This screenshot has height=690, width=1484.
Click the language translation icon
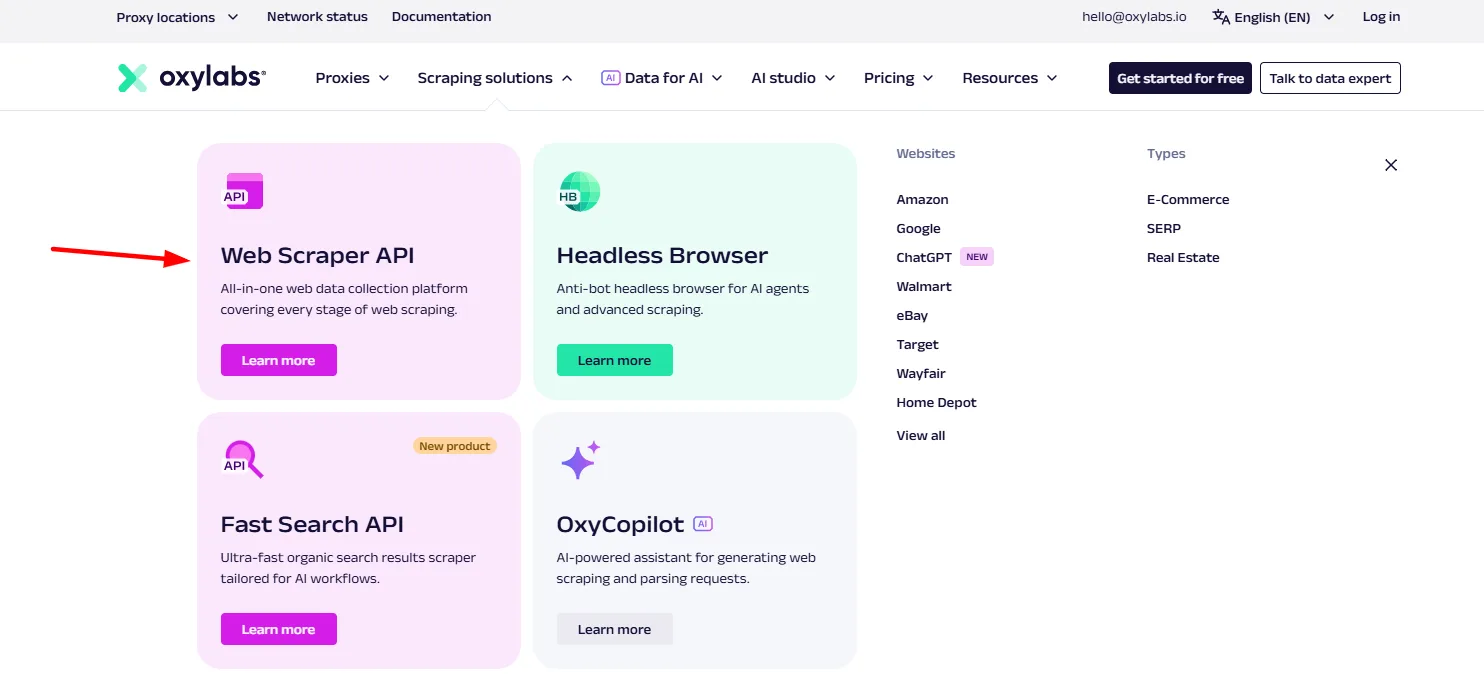coord(1220,16)
